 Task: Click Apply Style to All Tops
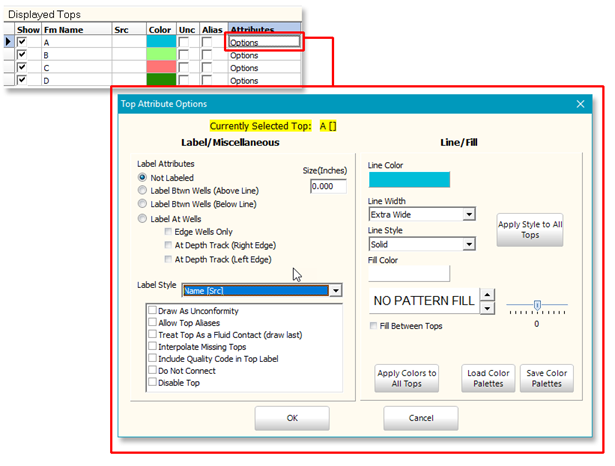click(x=530, y=230)
